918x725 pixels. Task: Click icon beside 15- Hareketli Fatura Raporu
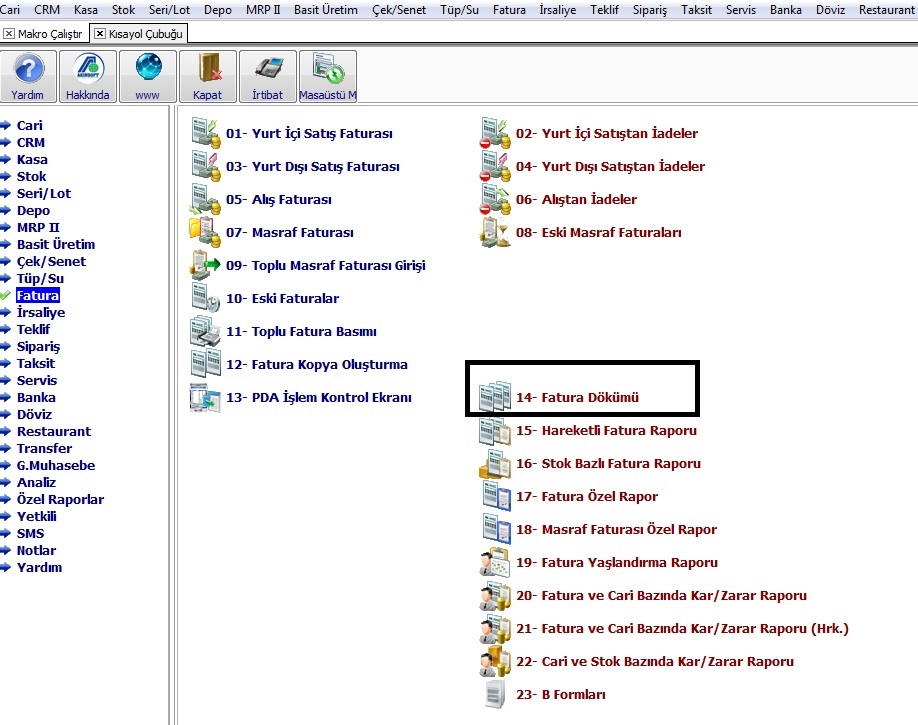coord(495,430)
